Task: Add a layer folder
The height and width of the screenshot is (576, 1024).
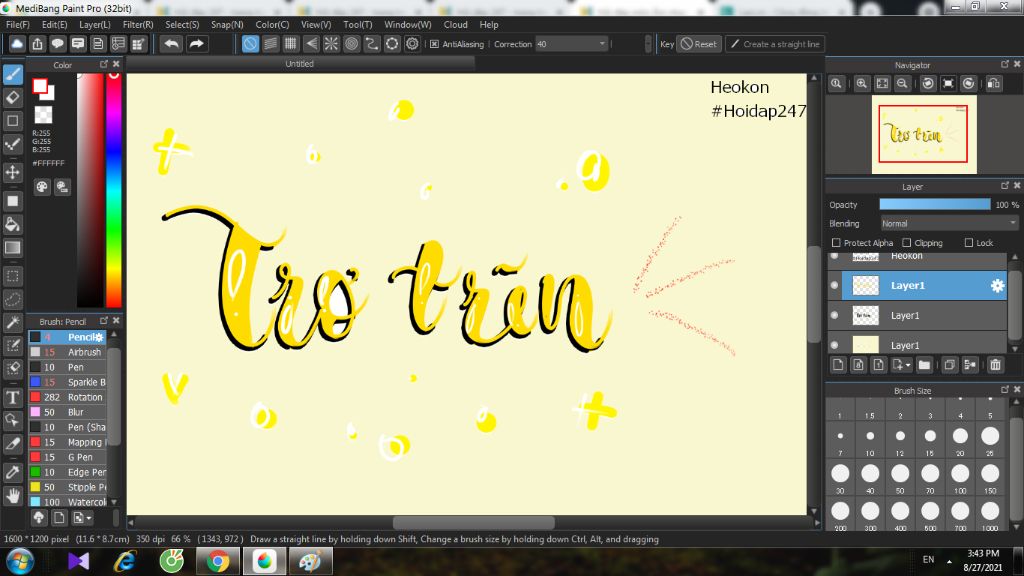Action: [923, 365]
